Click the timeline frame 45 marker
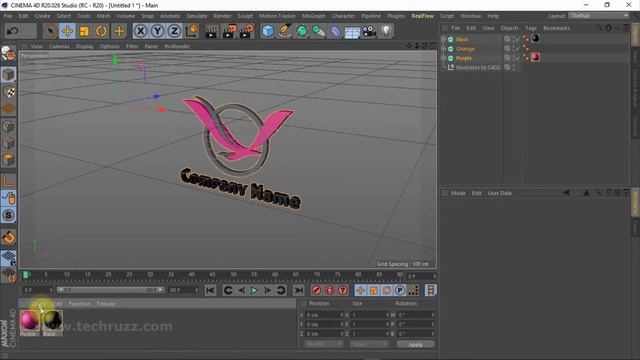The height and width of the screenshot is (360, 640). [212, 275]
